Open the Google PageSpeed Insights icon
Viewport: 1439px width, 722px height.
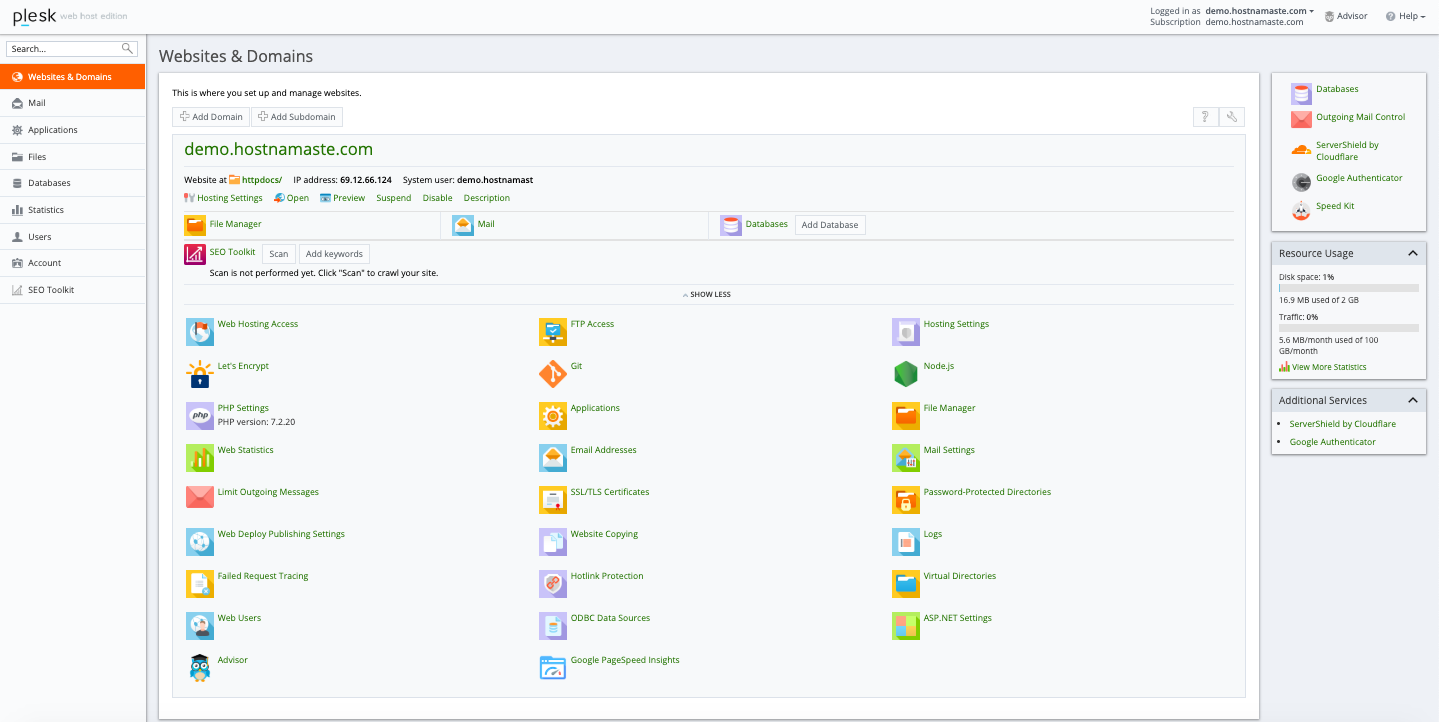pyautogui.click(x=553, y=668)
